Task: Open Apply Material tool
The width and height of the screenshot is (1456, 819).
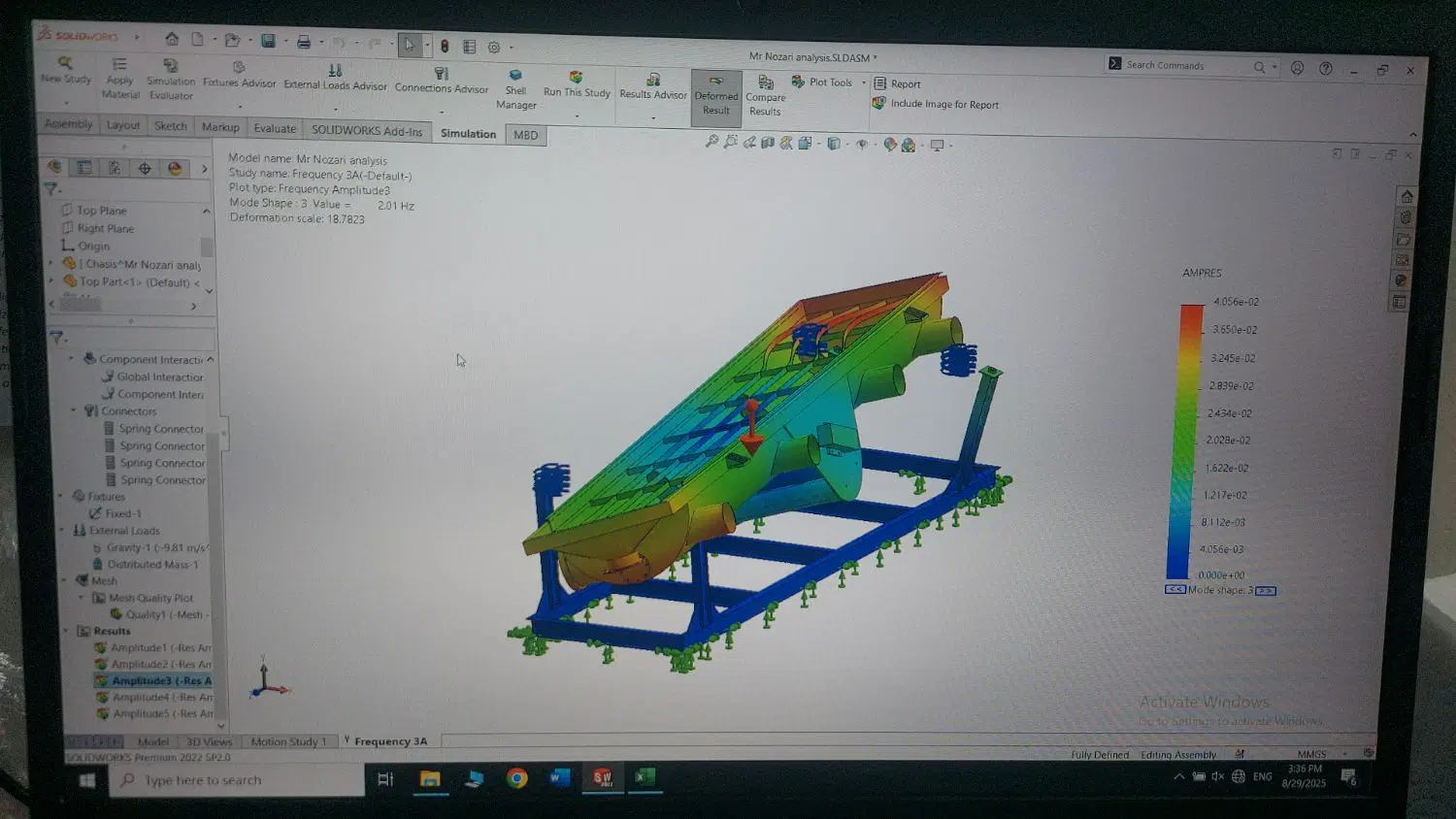Action: point(119,79)
